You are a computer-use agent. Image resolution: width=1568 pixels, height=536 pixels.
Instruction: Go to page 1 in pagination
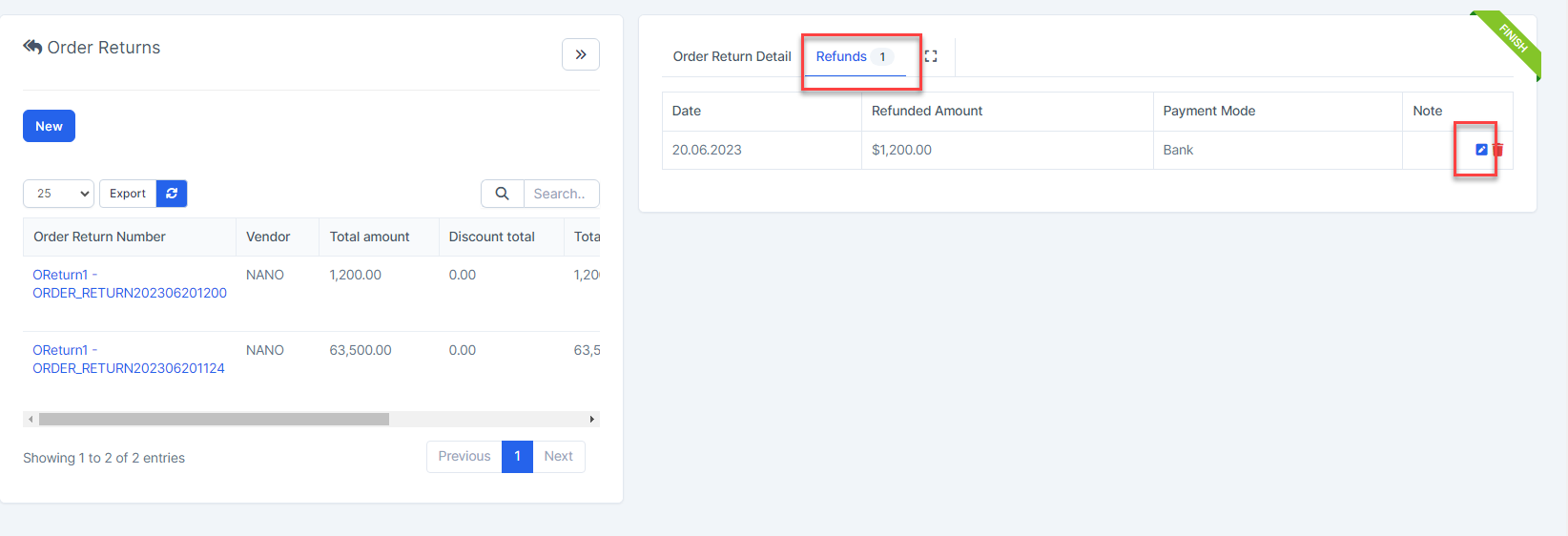[517, 456]
